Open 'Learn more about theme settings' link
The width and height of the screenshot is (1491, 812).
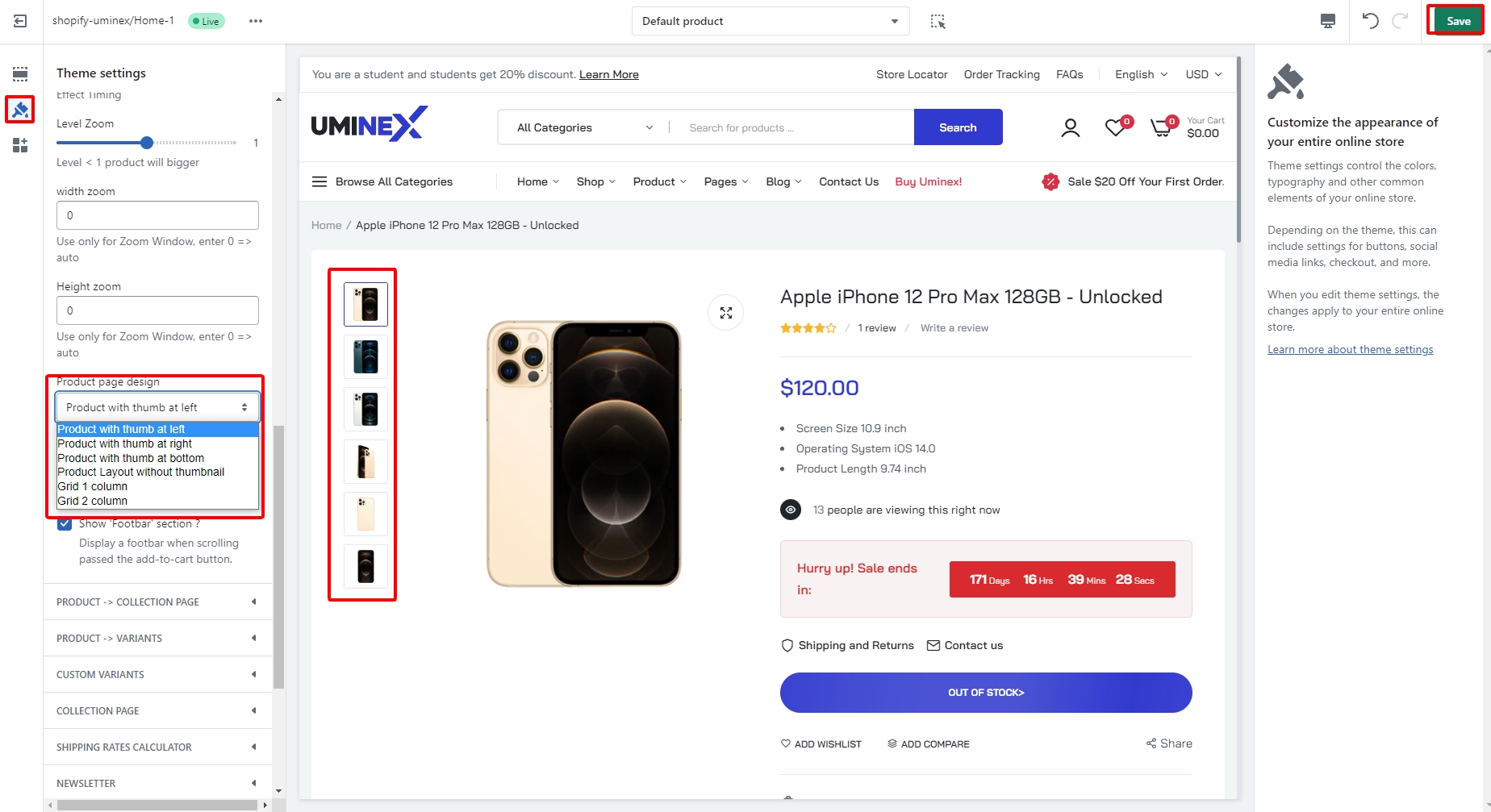[x=1350, y=349]
